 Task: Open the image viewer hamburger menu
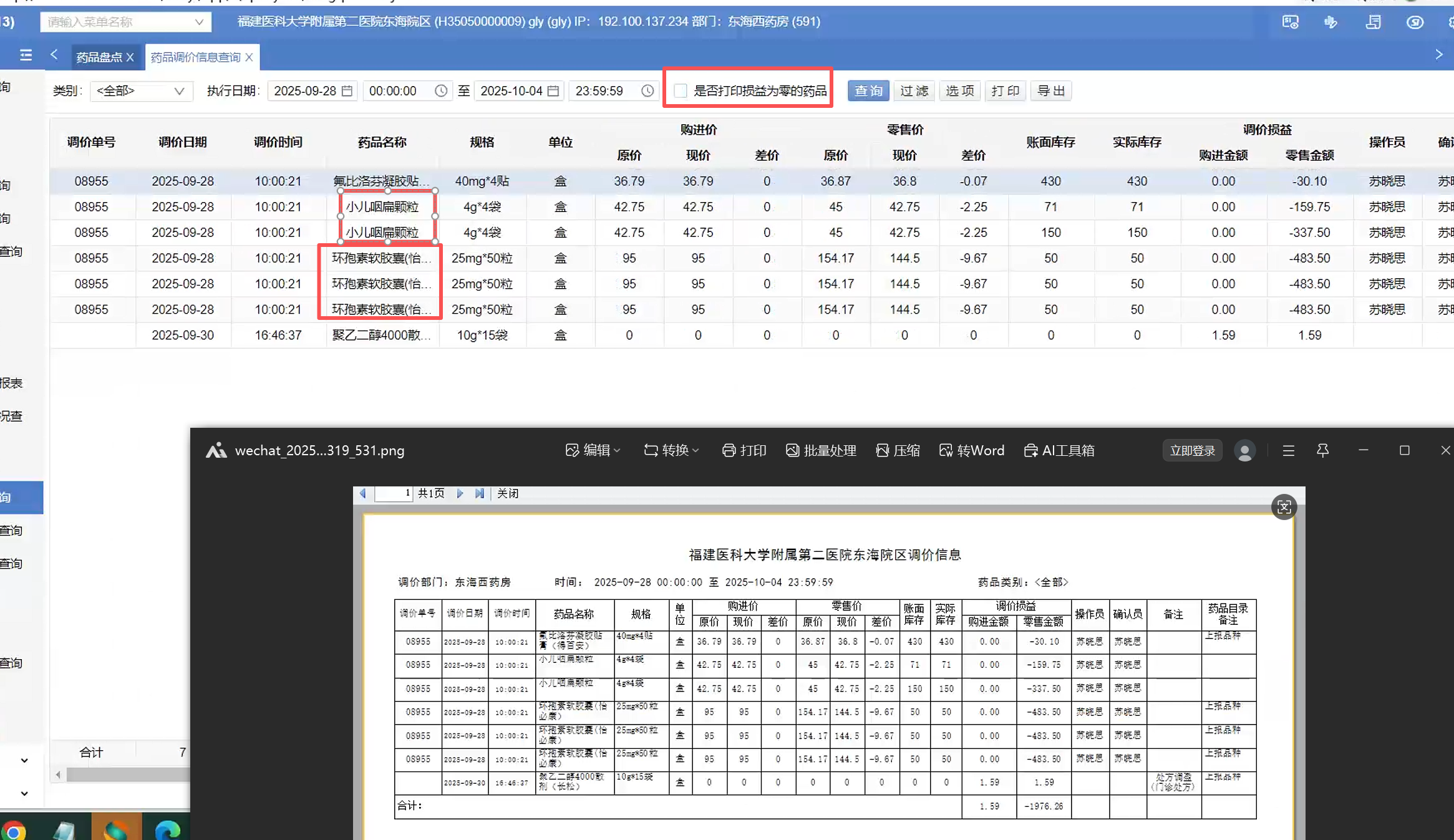click(x=1288, y=450)
